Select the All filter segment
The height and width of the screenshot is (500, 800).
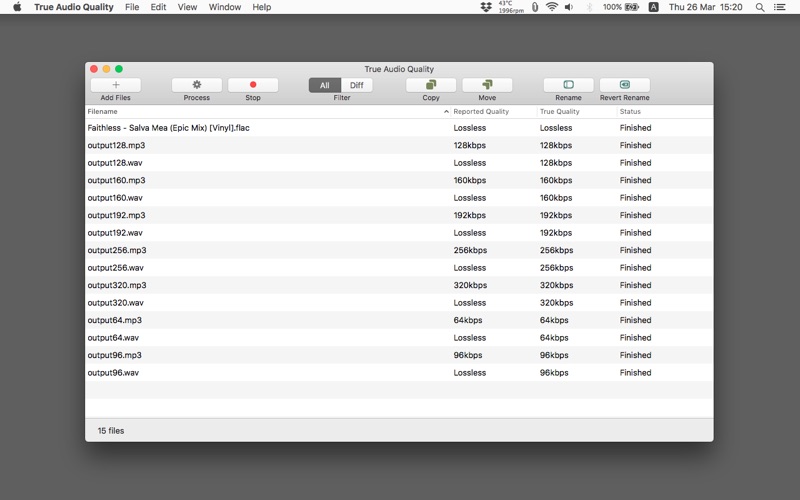pyautogui.click(x=324, y=85)
